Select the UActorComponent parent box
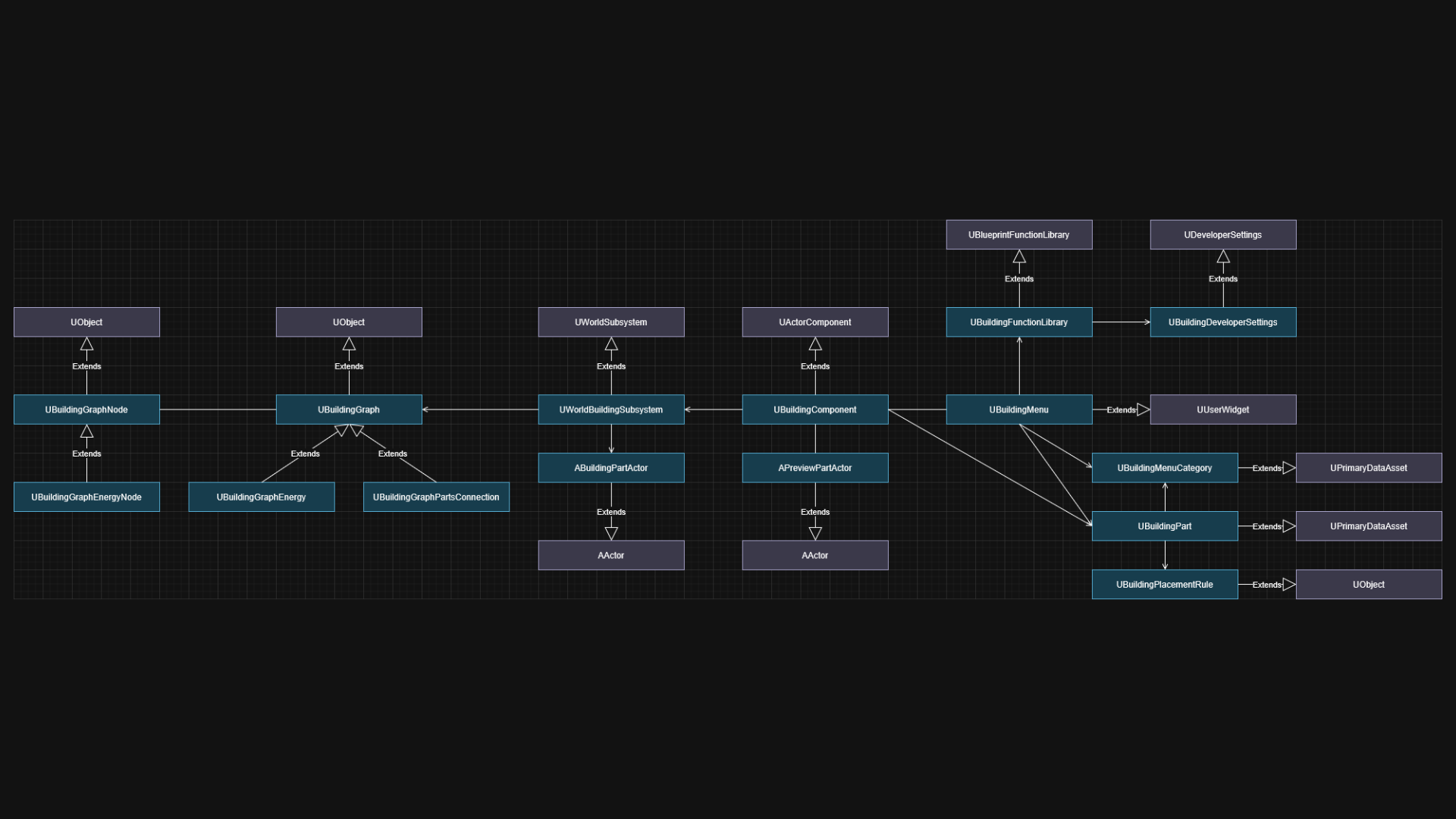 [815, 322]
